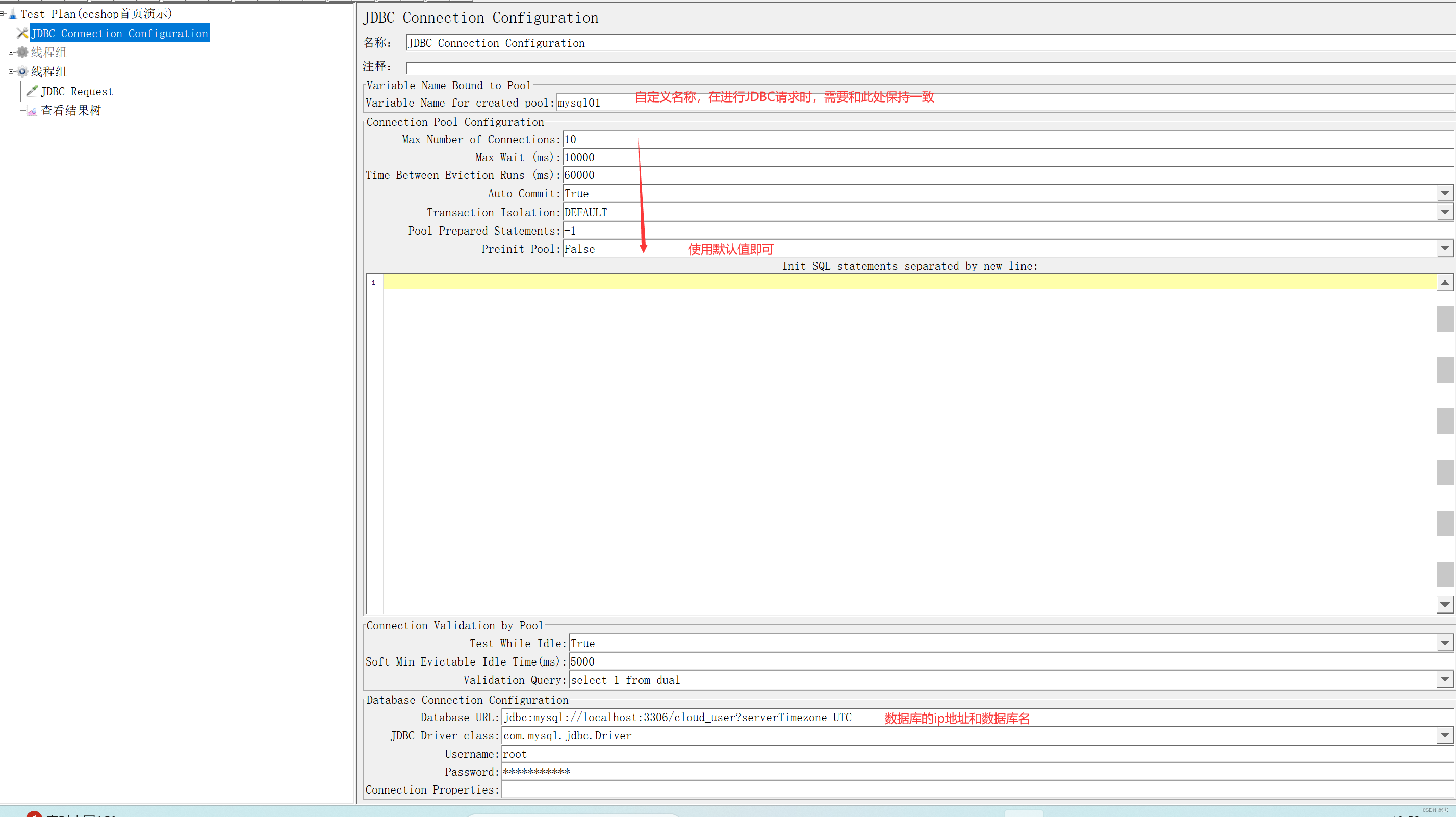Click the JDBC Request sampler pipette icon
Screen dimensions: 1456x817
coord(32,91)
